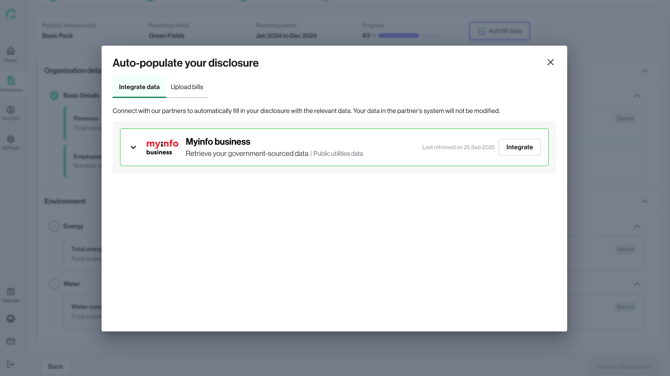Click the Green Fields reporting unit text
This screenshot has height=376, width=670.
coord(167,35)
